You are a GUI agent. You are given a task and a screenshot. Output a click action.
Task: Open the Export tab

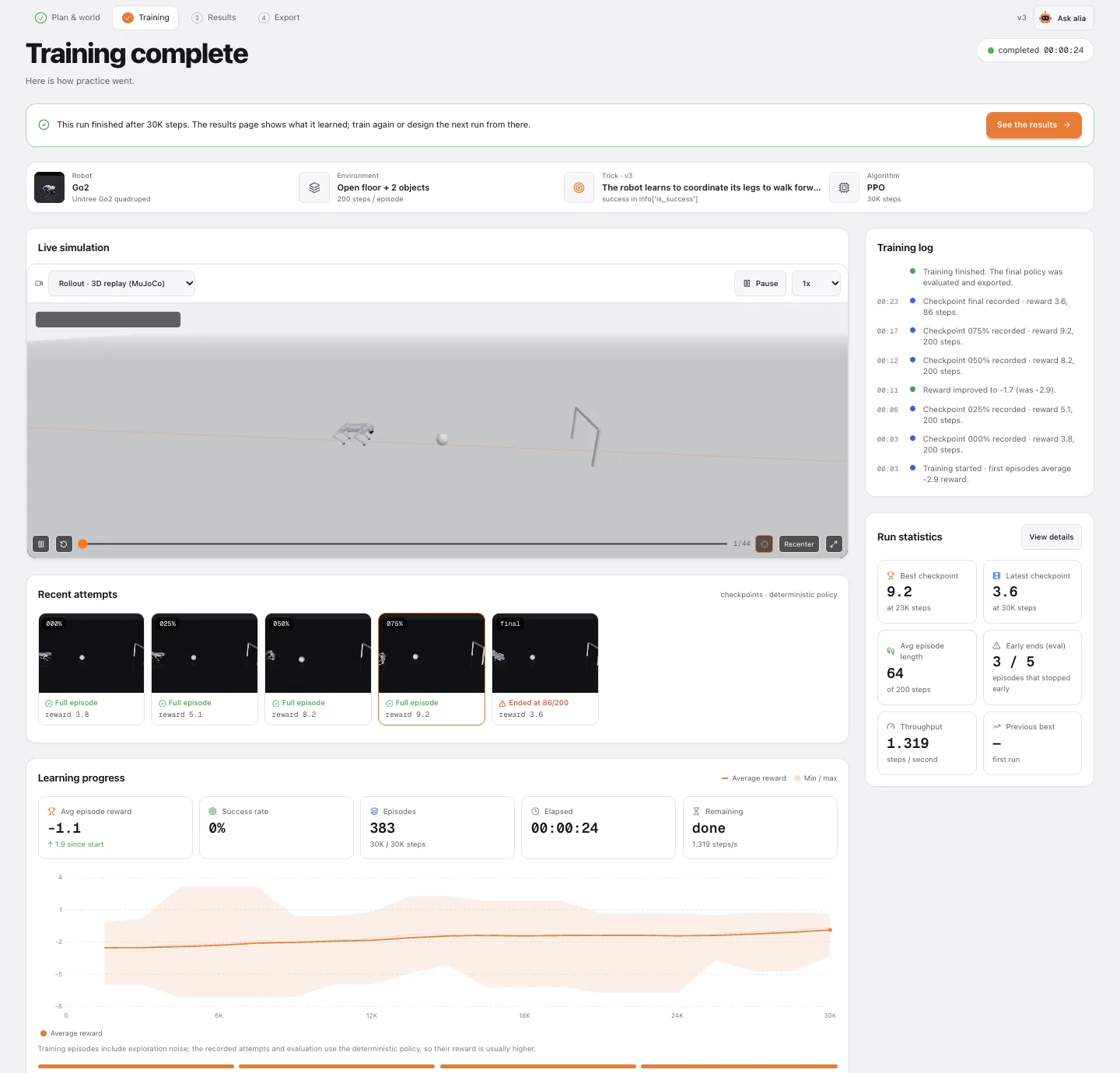point(279,18)
